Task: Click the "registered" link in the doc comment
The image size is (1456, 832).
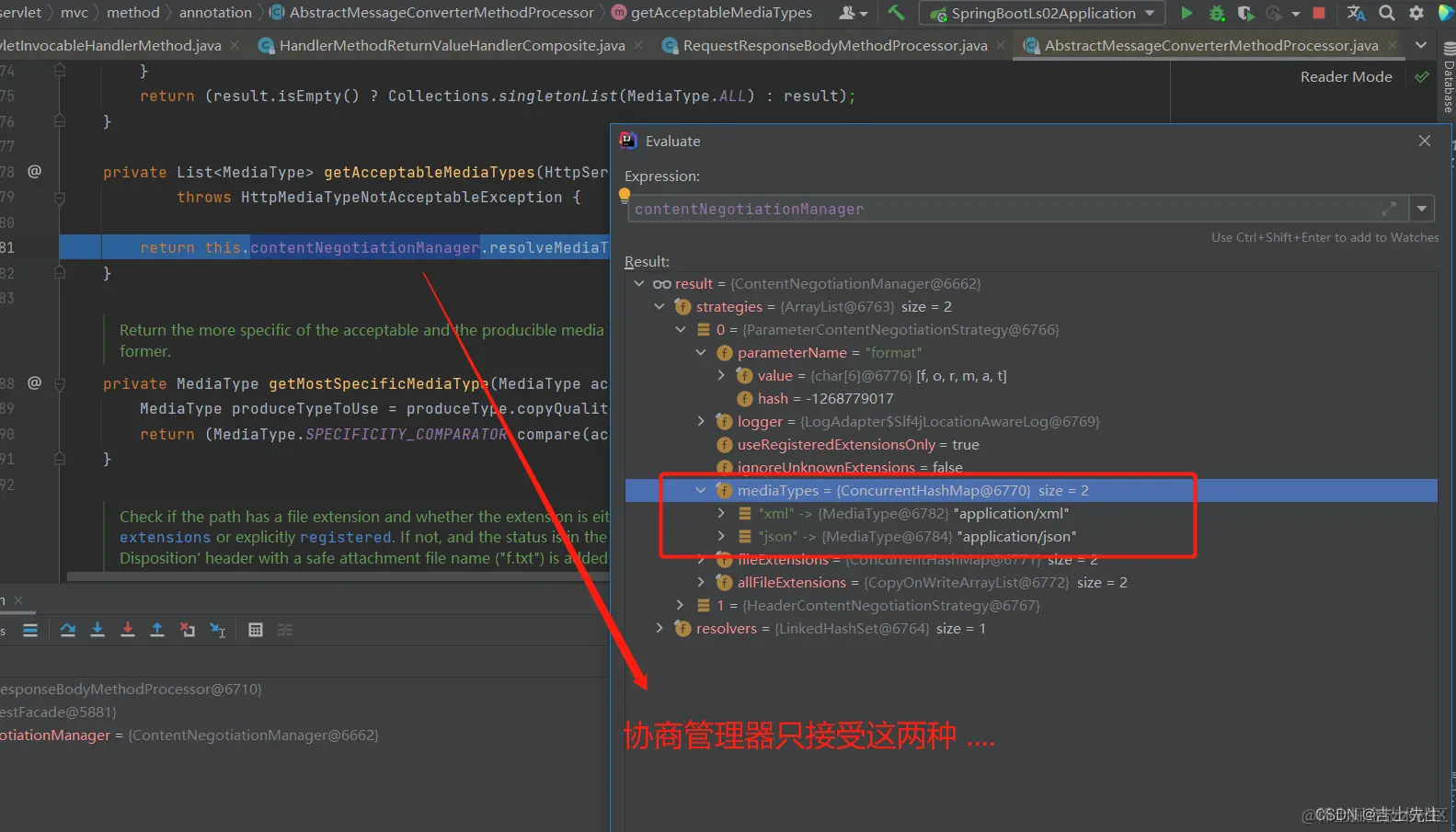Action: (346, 537)
